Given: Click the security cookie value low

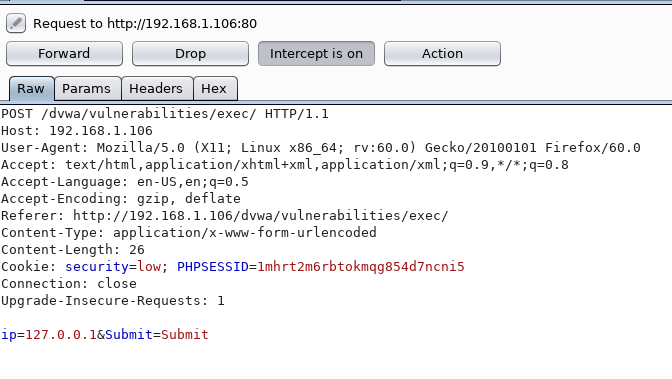Looking at the screenshot, I should [149, 267].
